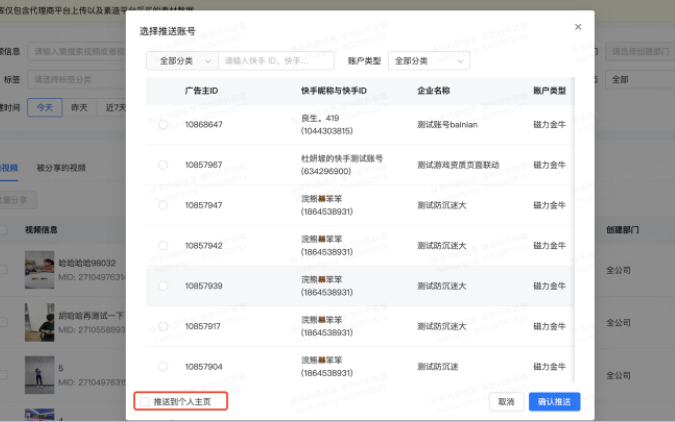
Task: Toggle select-all checkbox beside 视频信息 header
Action: (x=3, y=230)
